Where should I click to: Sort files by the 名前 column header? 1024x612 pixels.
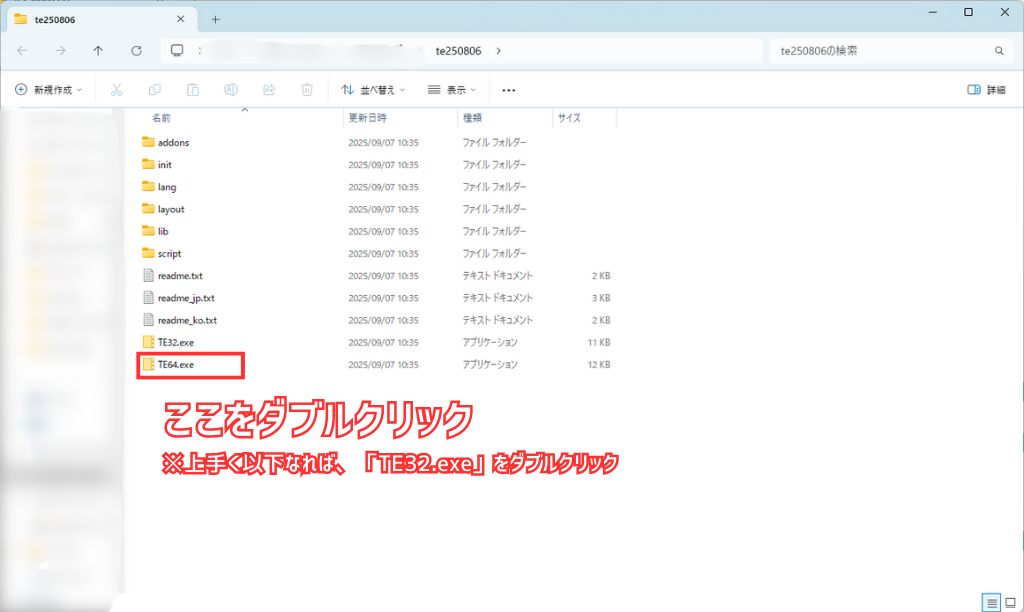(160, 117)
